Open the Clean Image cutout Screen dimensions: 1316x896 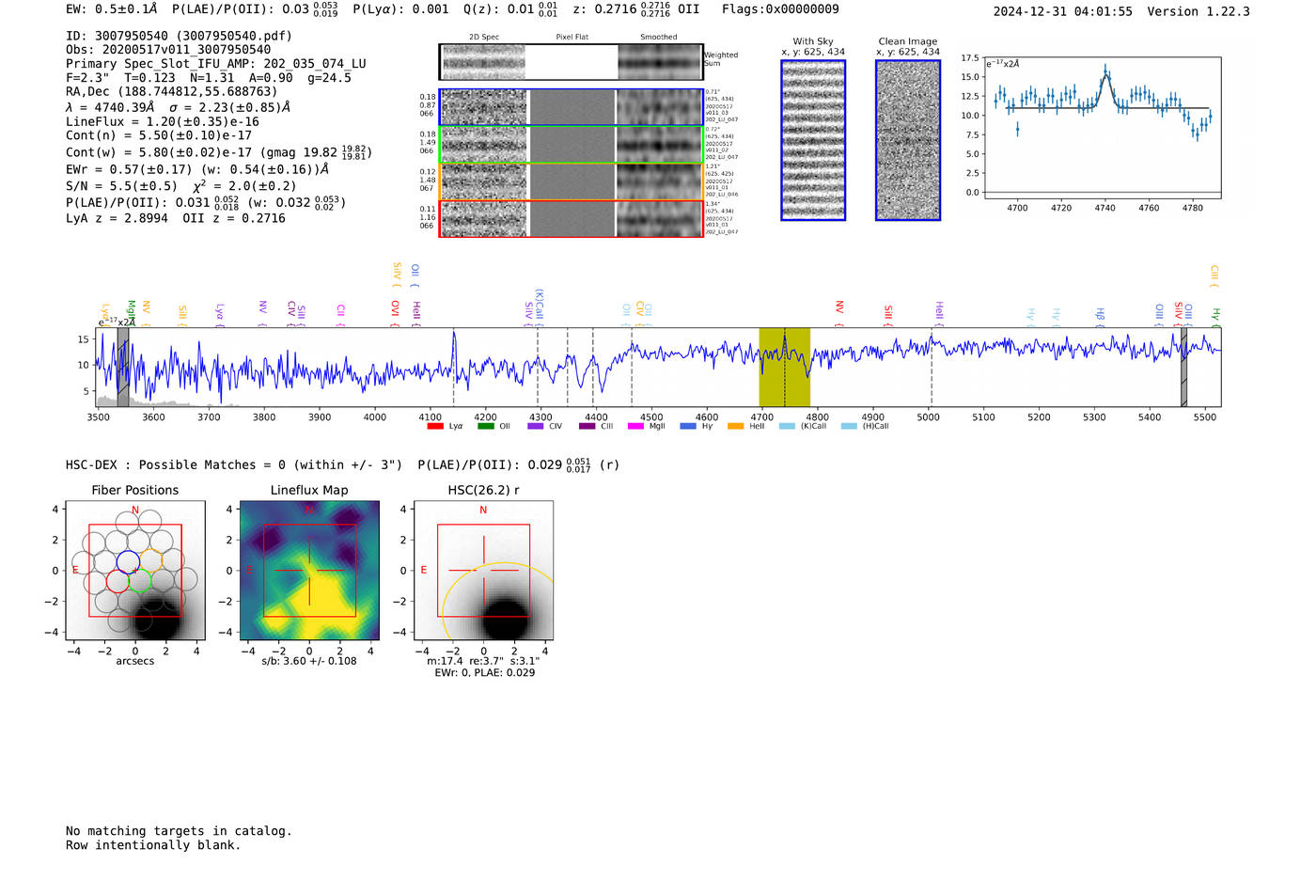click(908, 140)
